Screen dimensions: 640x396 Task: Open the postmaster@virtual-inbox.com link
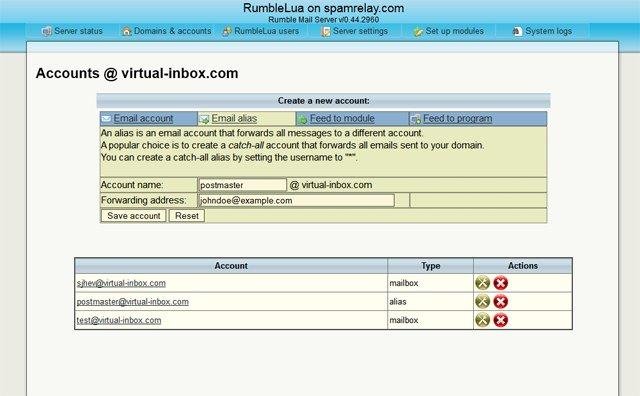click(x=133, y=302)
